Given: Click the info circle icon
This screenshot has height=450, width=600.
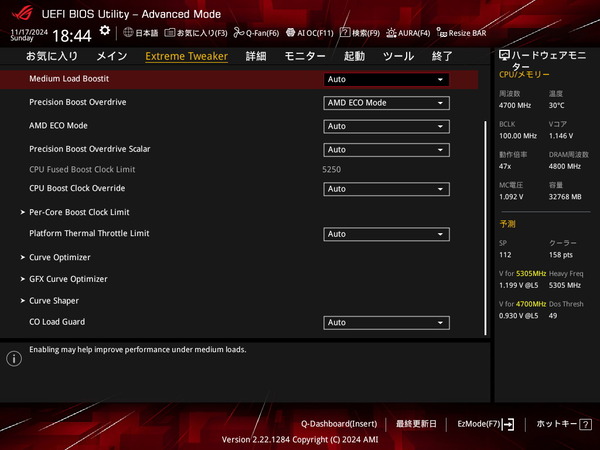Looking at the screenshot, I should point(14,359).
